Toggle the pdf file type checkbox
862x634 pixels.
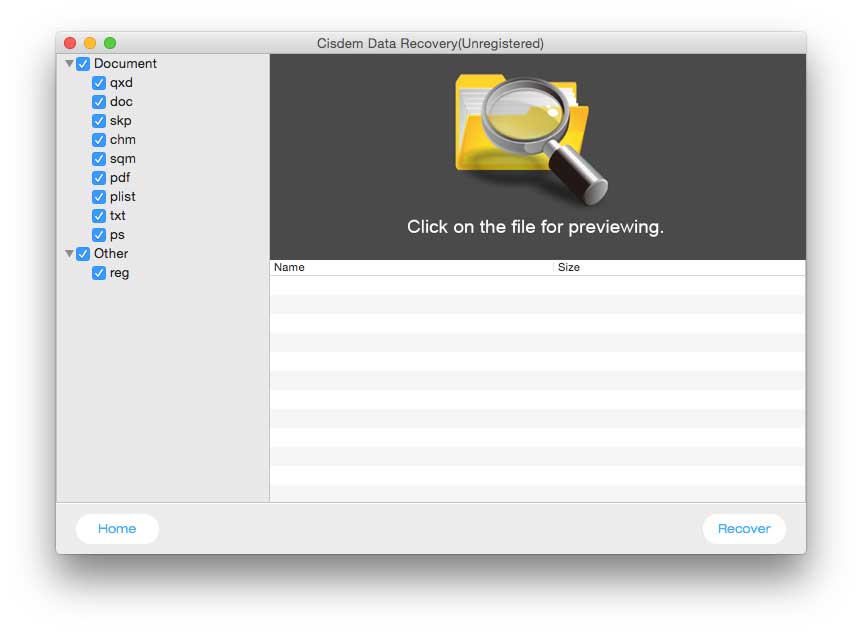point(99,178)
